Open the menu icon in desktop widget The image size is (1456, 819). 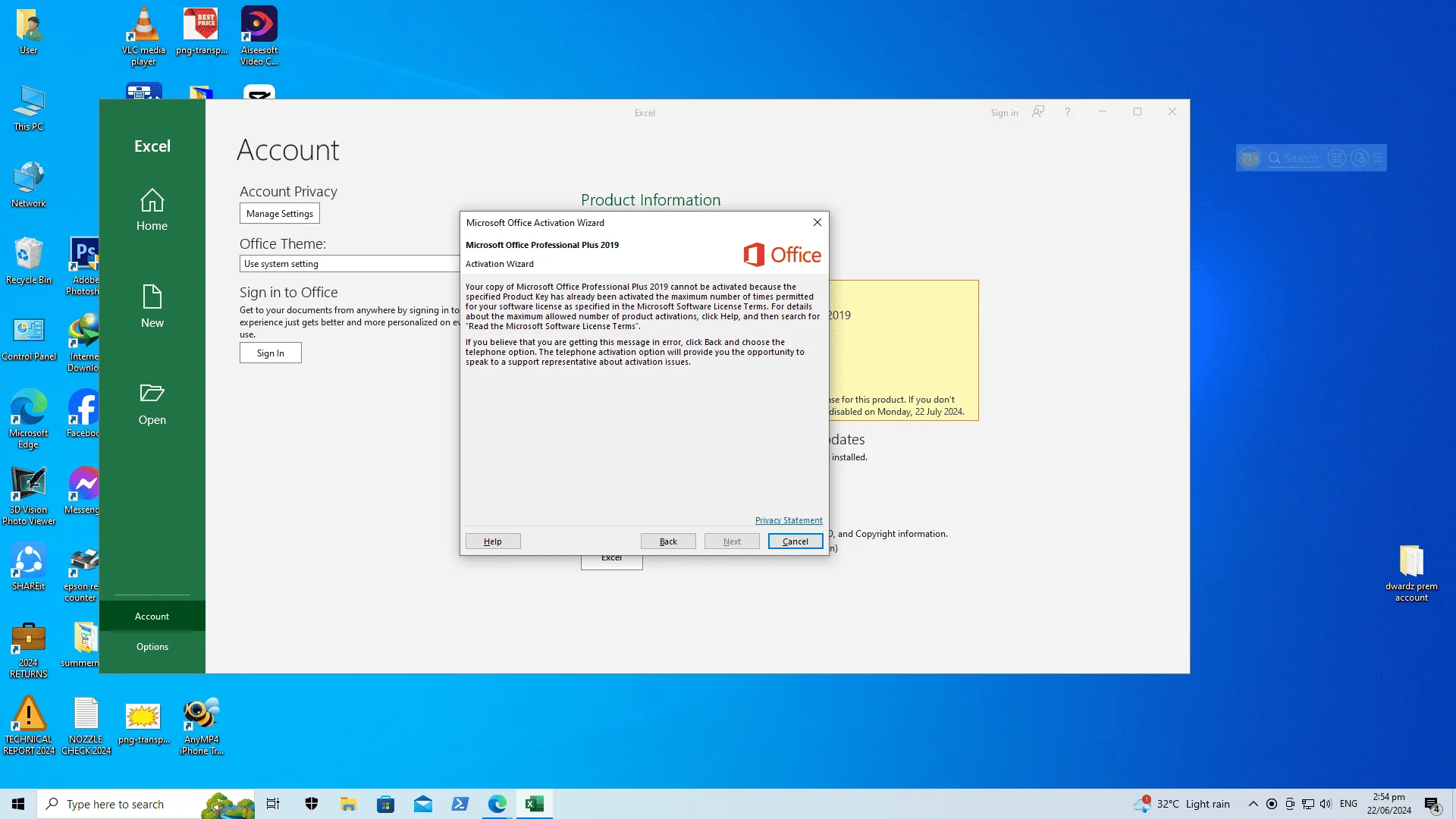coord(1379,158)
